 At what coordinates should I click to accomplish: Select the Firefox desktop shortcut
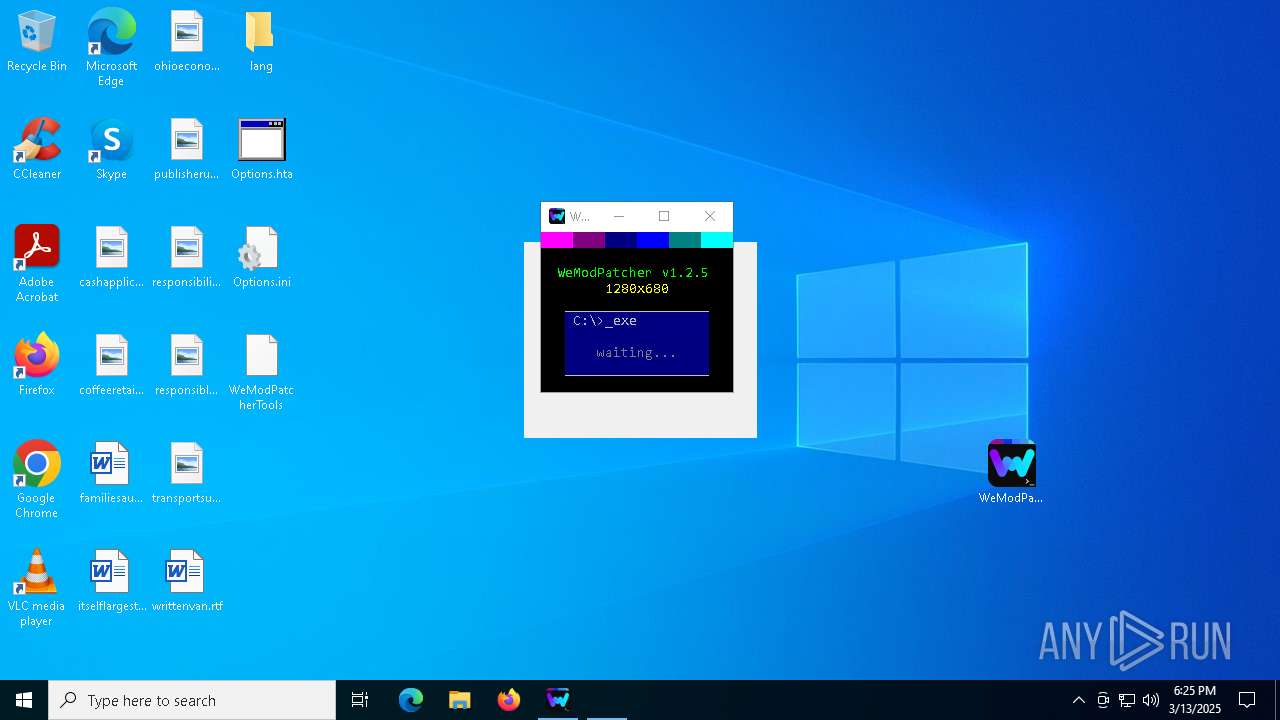pyautogui.click(x=37, y=366)
